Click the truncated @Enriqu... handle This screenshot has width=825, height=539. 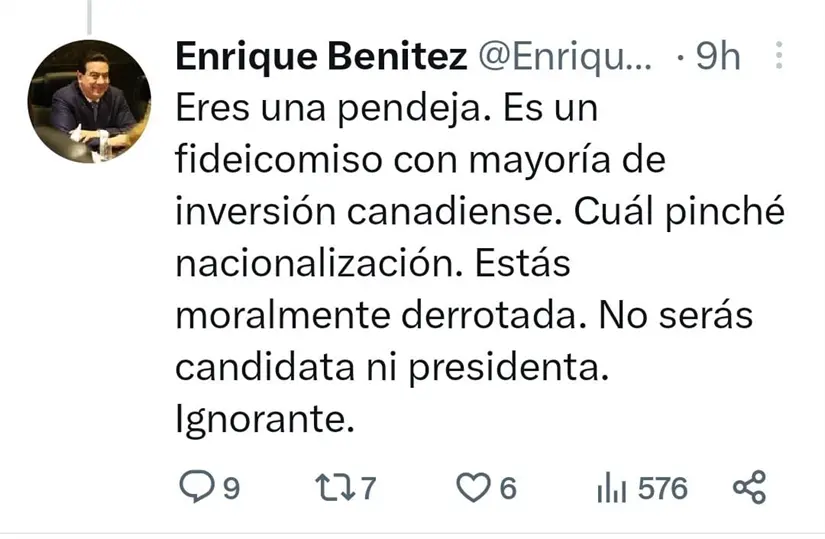(566, 58)
